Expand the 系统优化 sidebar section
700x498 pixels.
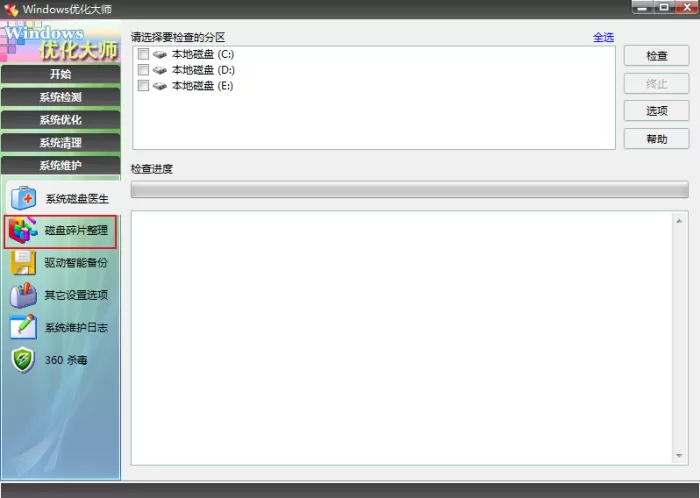click(x=60, y=120)
